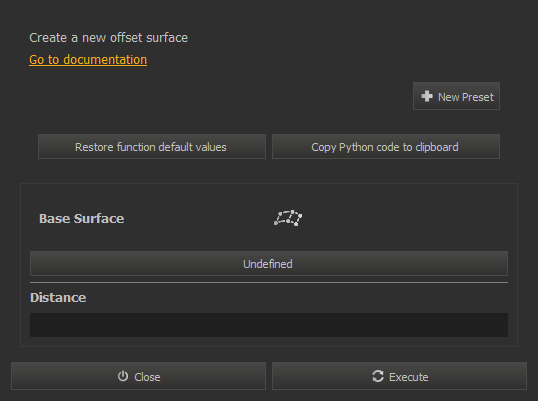Click the word 'Preset' on the preset button
Viewport: 538px width, 401px height.
tap(478, 97)
